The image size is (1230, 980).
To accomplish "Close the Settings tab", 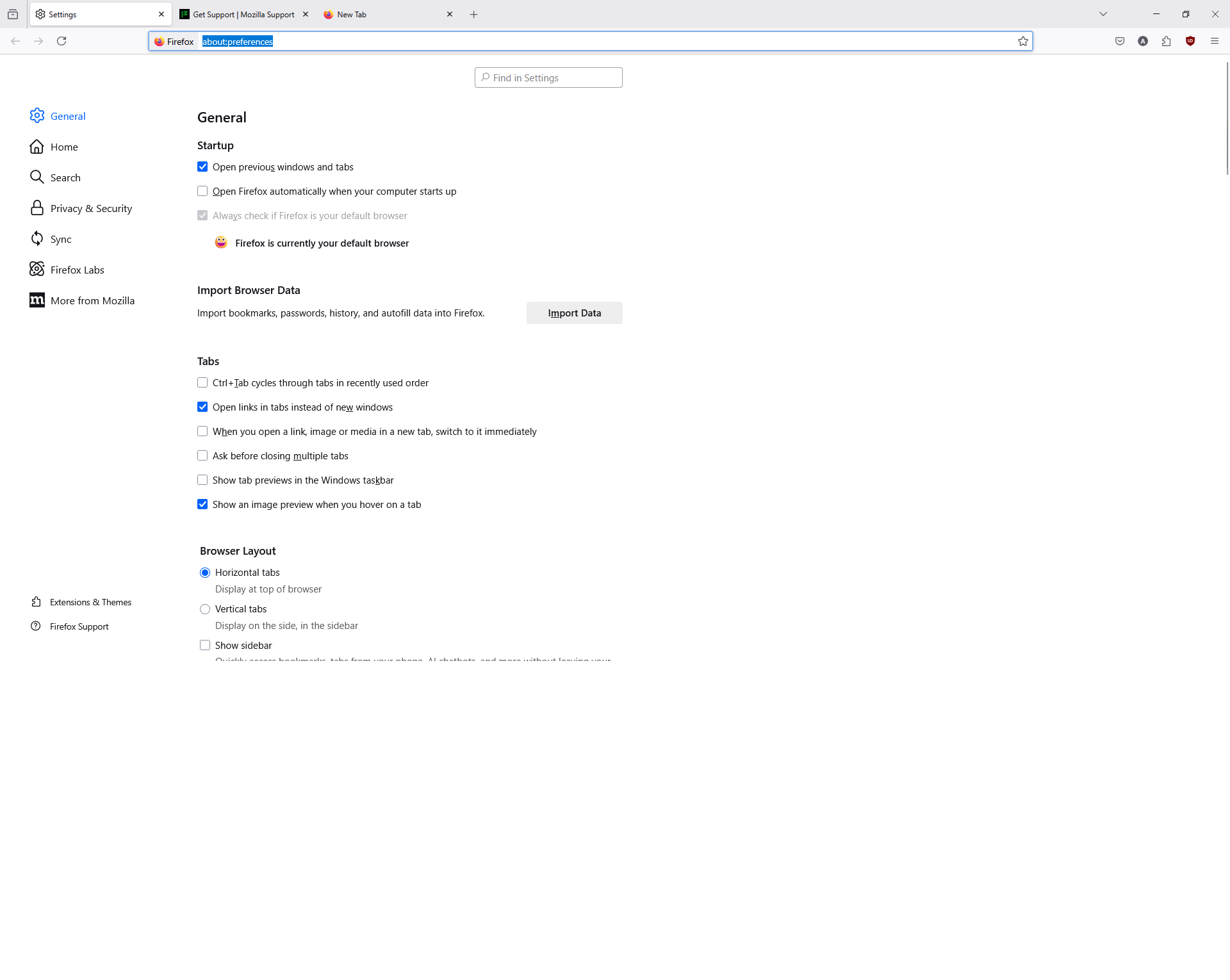I will [161, 14].
